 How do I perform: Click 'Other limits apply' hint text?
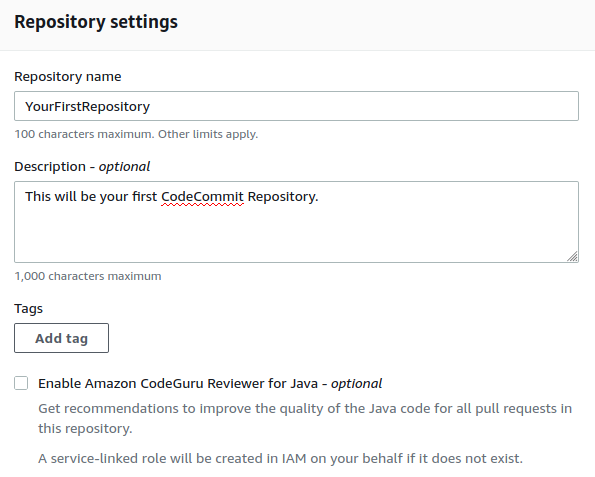[208, 134]
